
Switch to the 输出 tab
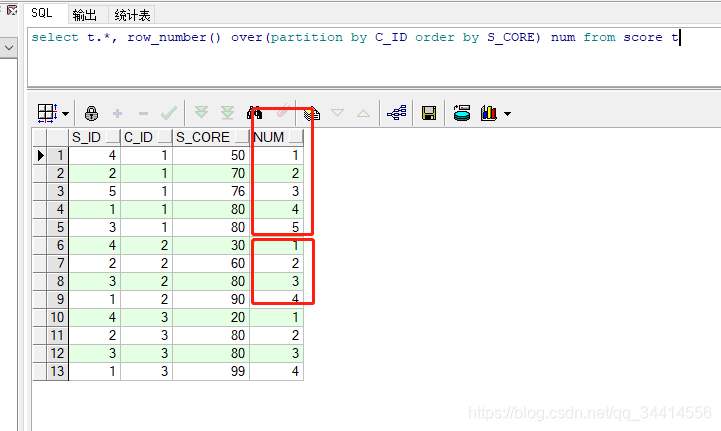pyautogui.click(x=85, y=15)
